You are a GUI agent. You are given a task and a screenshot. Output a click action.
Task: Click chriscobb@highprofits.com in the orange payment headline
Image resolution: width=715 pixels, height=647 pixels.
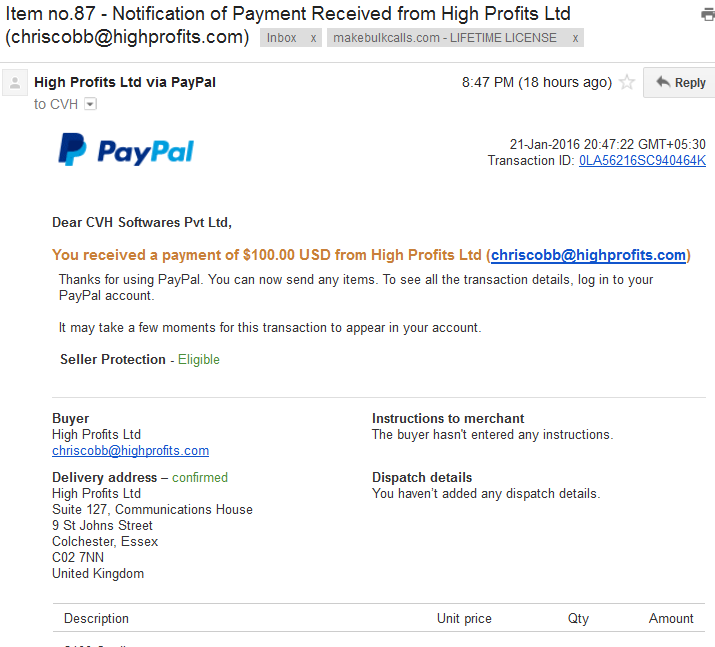tap(588, 255)
